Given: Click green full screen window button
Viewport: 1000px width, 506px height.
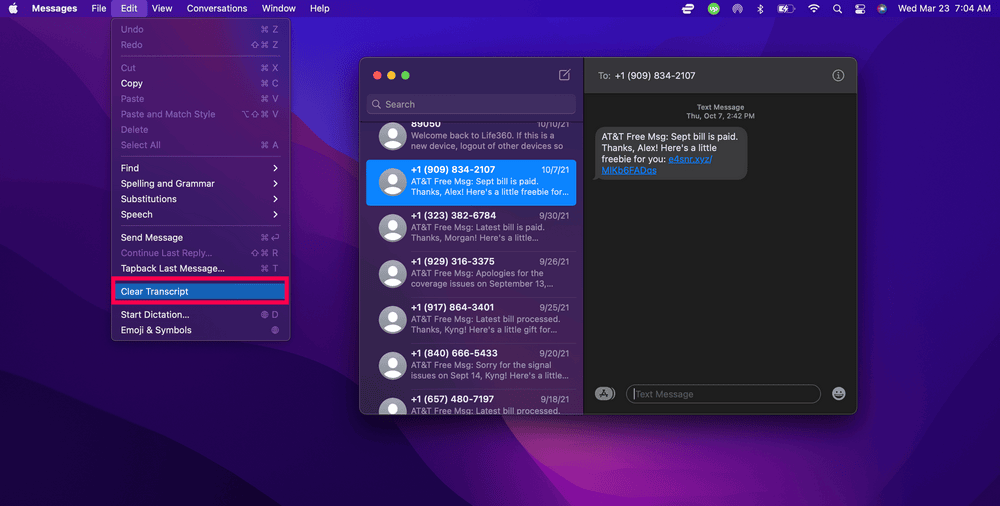Looking at the screenshot, I should [405, 75].
